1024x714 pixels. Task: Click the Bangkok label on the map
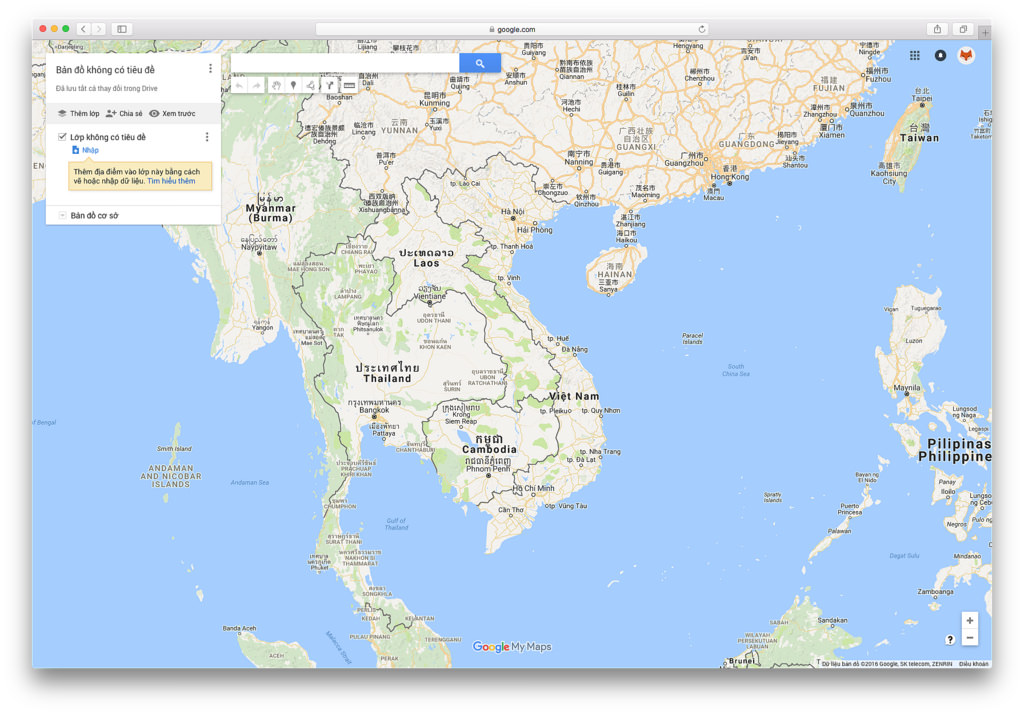(374, 410)
